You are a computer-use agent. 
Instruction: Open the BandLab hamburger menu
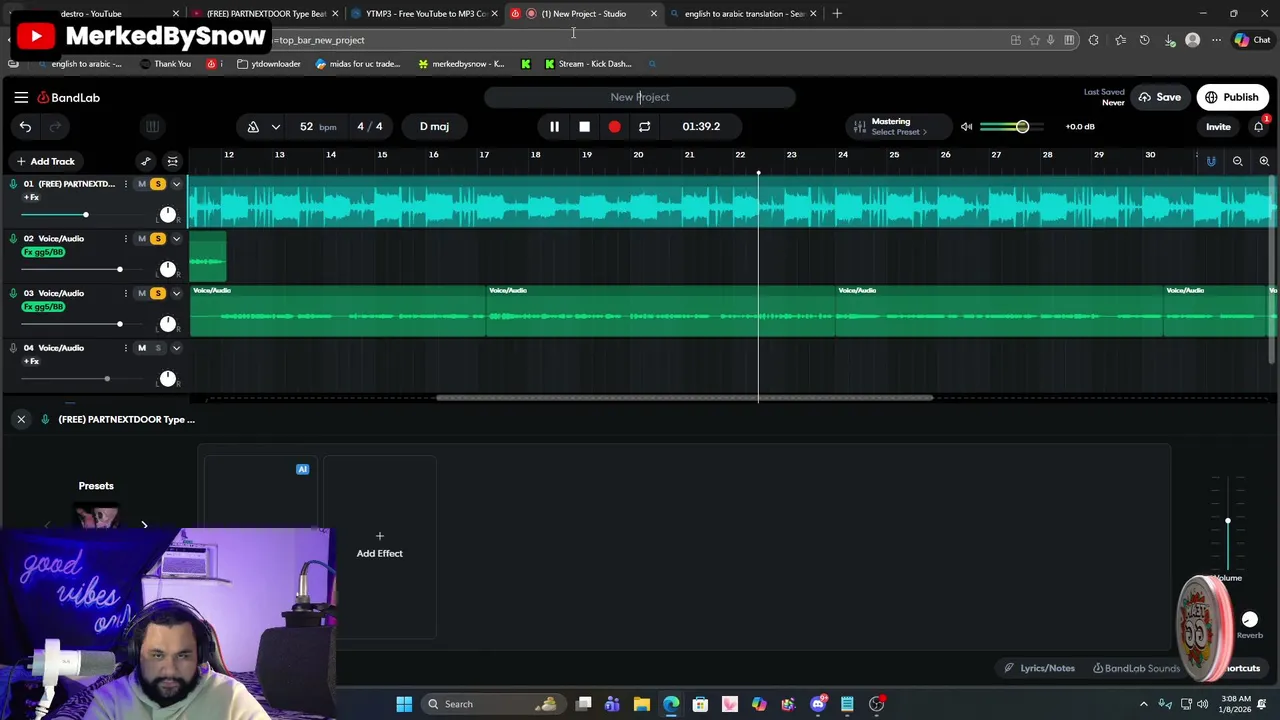pos(21,97)
